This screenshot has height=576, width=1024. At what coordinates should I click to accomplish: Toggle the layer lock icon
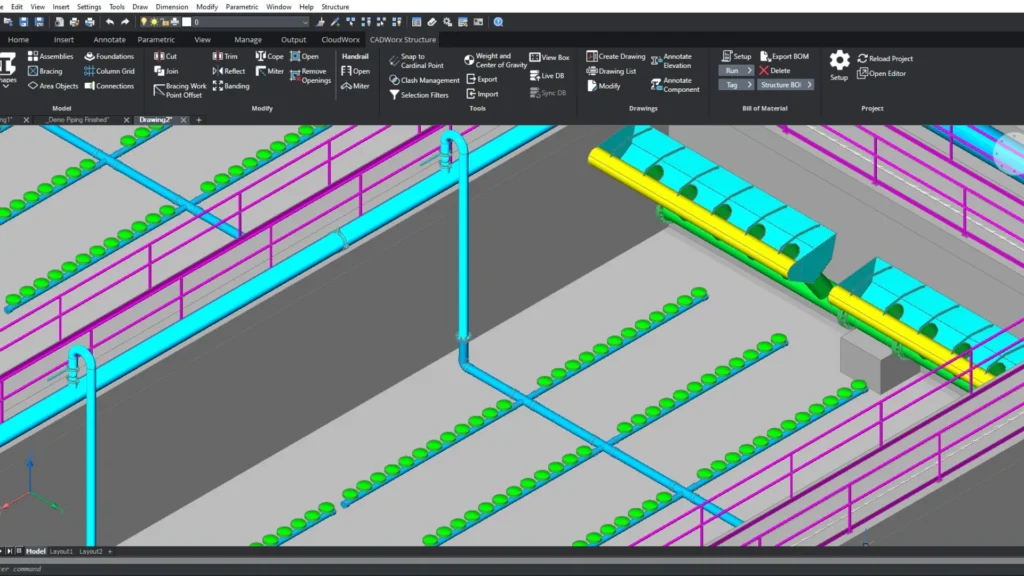165,21
